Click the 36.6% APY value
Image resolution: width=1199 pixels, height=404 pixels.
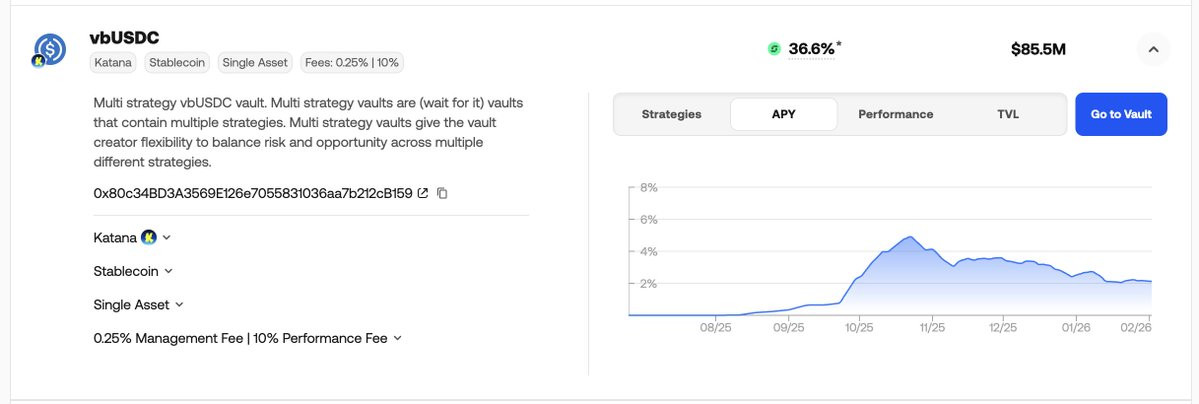tap(811, 49)
